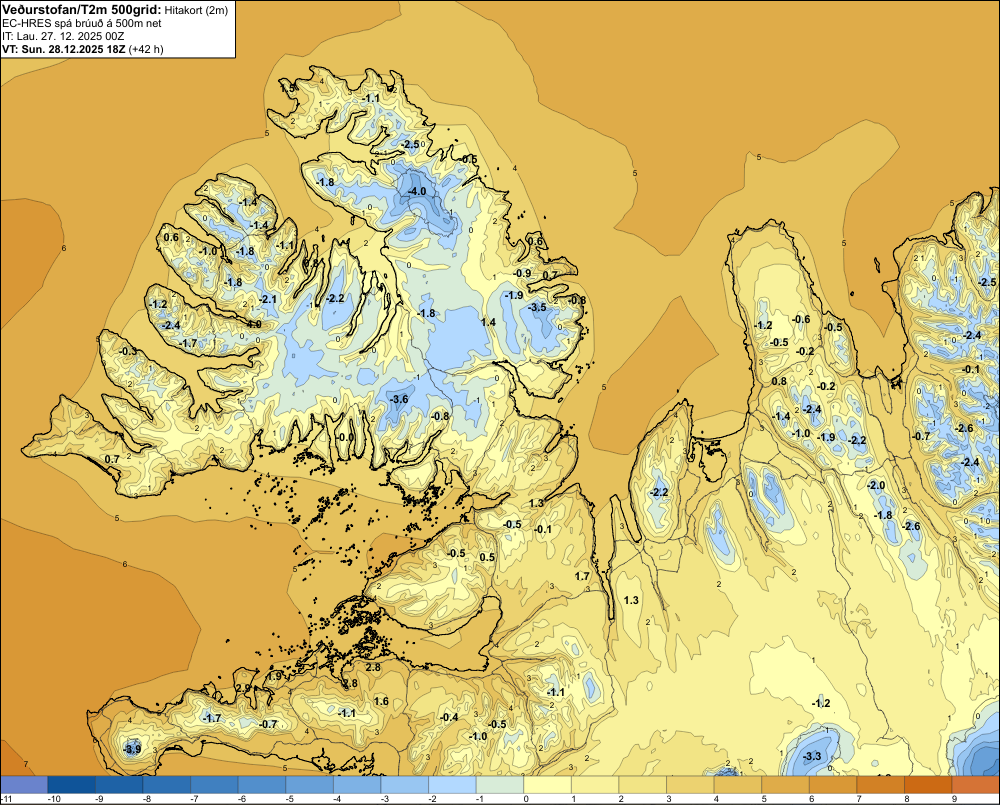Click the -3.5 temperature label

pos(538,307)
